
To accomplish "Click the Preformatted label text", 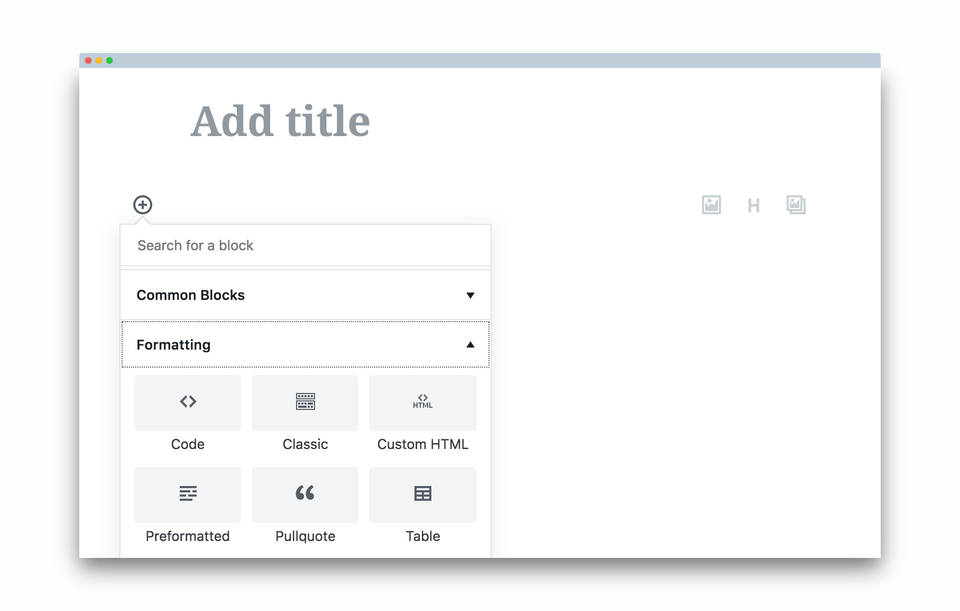I will [x=188, y=536].
